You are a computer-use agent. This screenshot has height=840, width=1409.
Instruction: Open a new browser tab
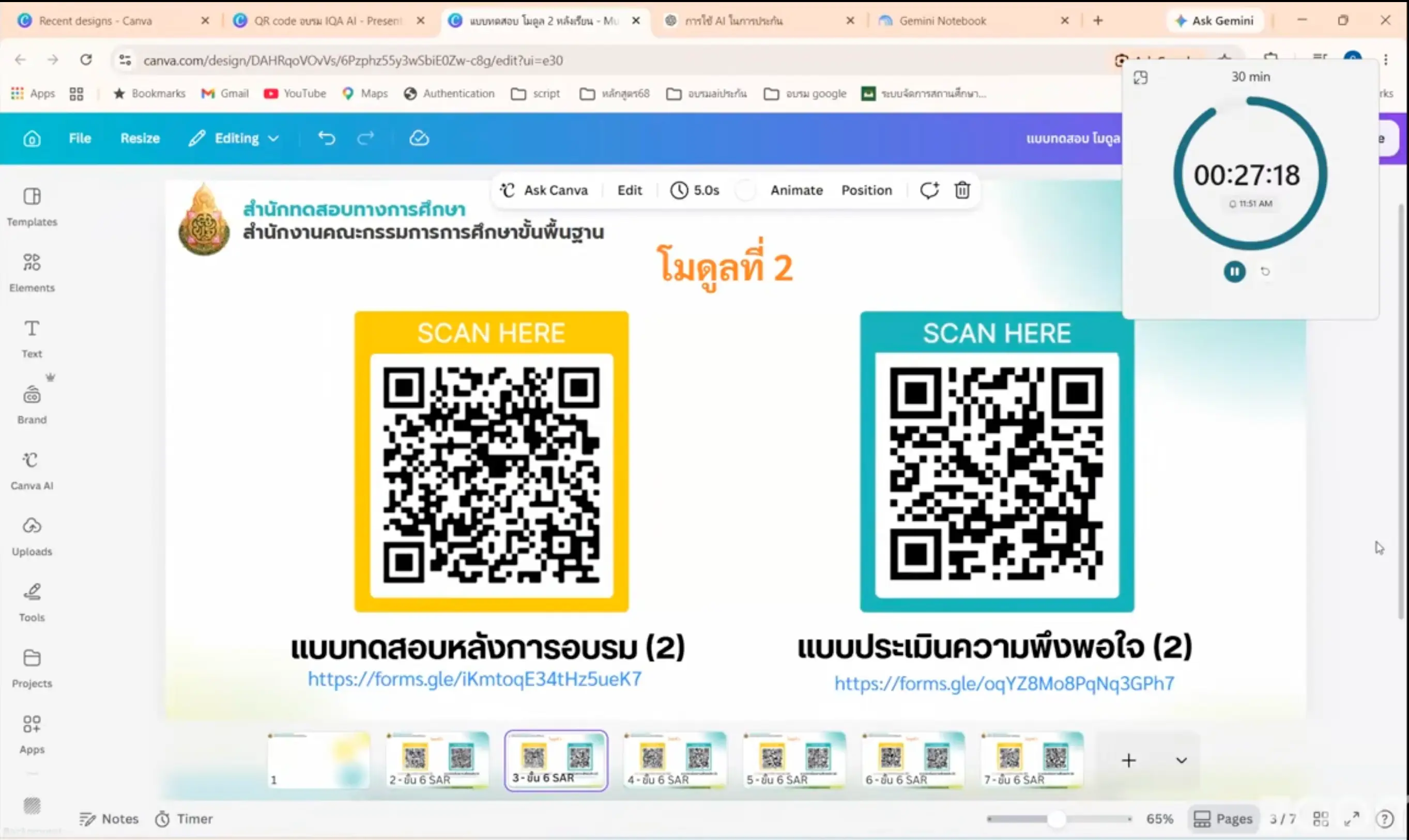[x=1097, y=20]
